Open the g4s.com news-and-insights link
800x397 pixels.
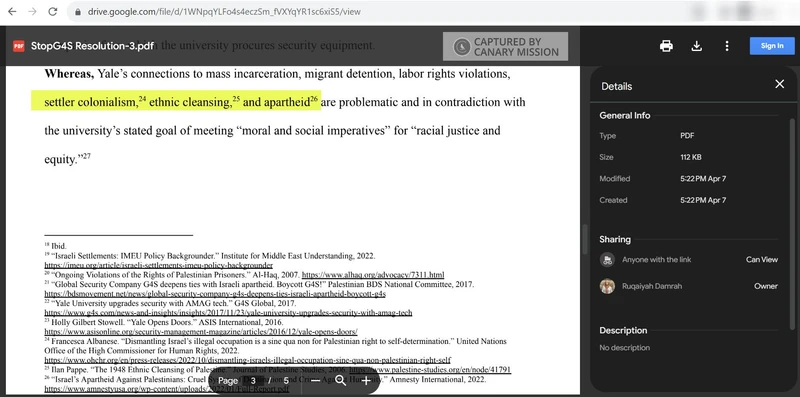(x=228, y=313)
